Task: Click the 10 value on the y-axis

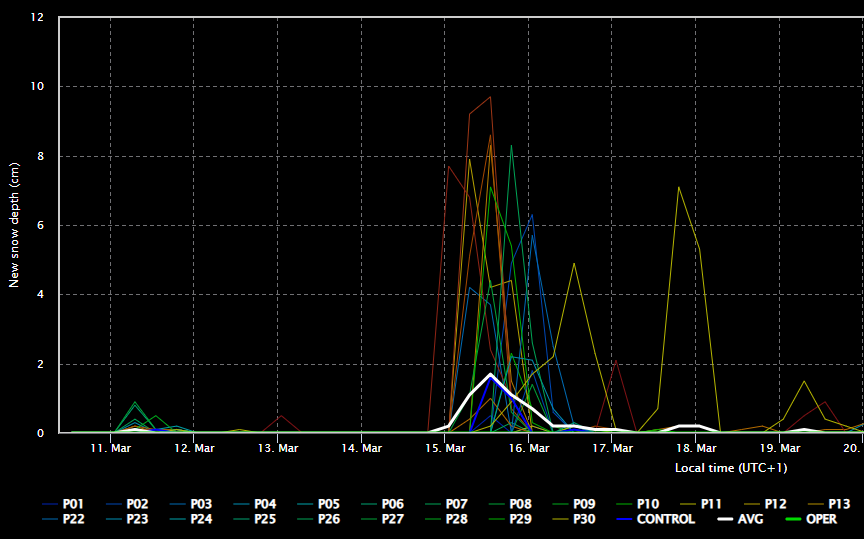Action: (x=37, y=87)
